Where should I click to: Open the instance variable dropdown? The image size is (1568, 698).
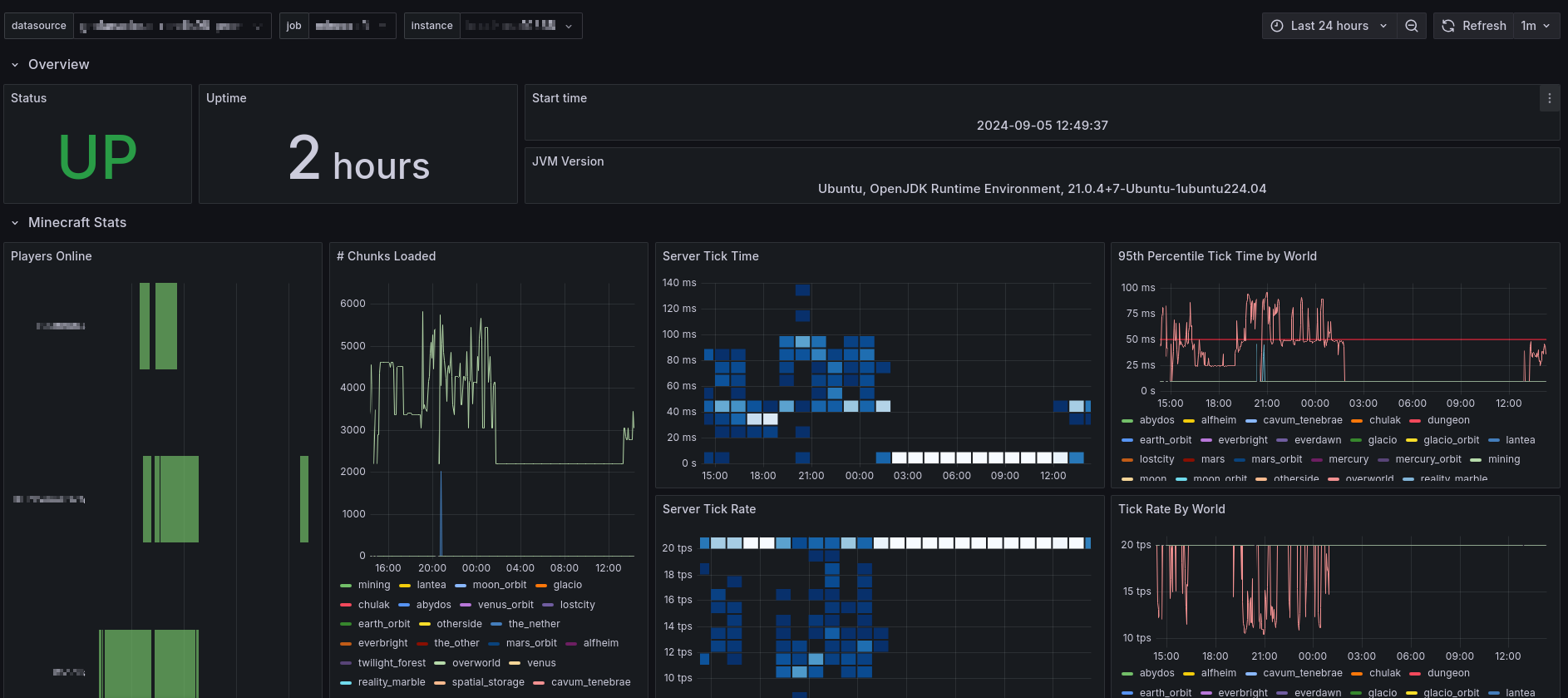[x=521, y=26]
